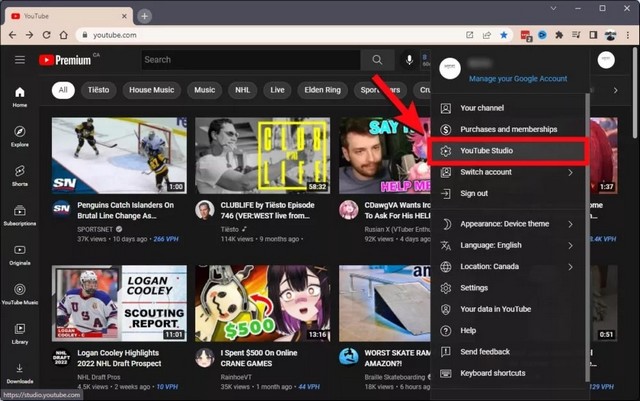Click the browser forward arrow
This screenshot has width=640, height=401.
(29, 35)
